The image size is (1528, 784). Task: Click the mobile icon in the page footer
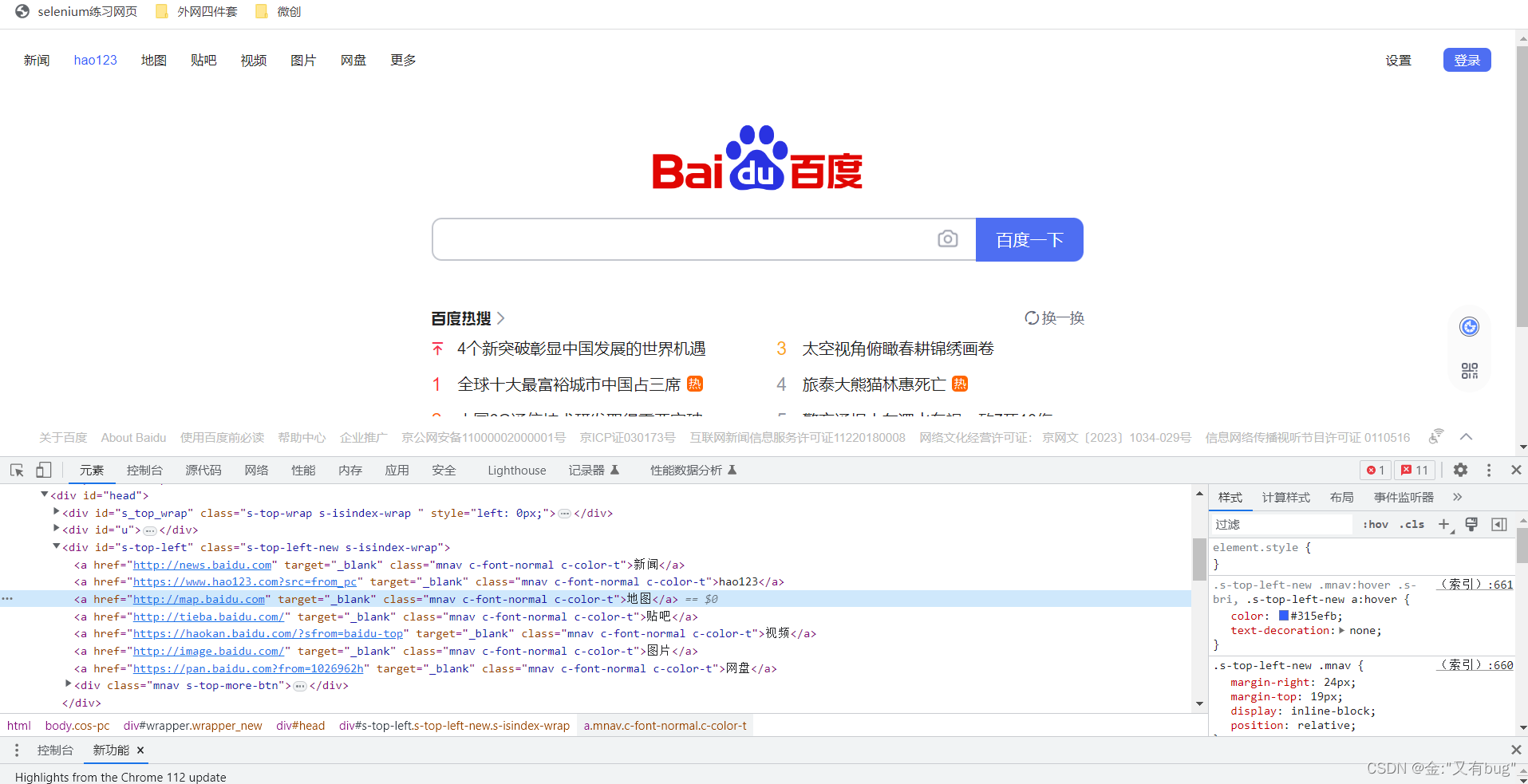(x=1435, y=436)
